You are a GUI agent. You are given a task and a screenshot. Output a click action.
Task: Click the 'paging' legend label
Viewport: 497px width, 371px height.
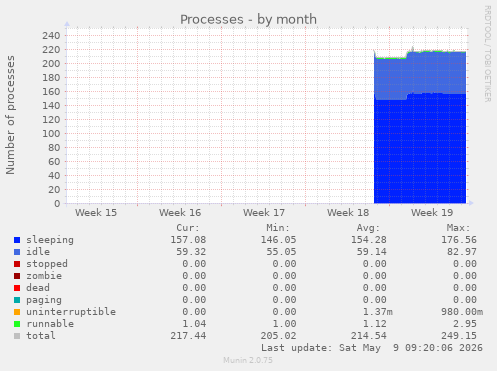coord(44,300)
